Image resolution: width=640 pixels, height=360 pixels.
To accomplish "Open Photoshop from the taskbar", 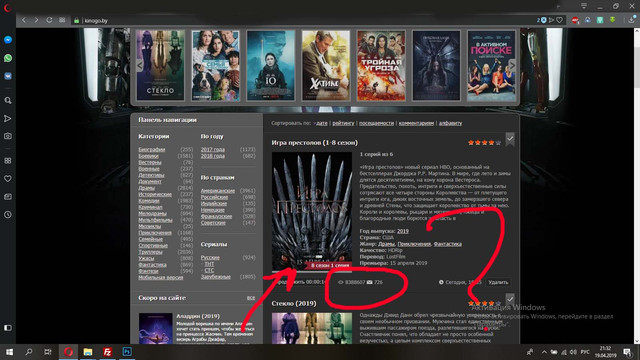I will tap(127, 352).
